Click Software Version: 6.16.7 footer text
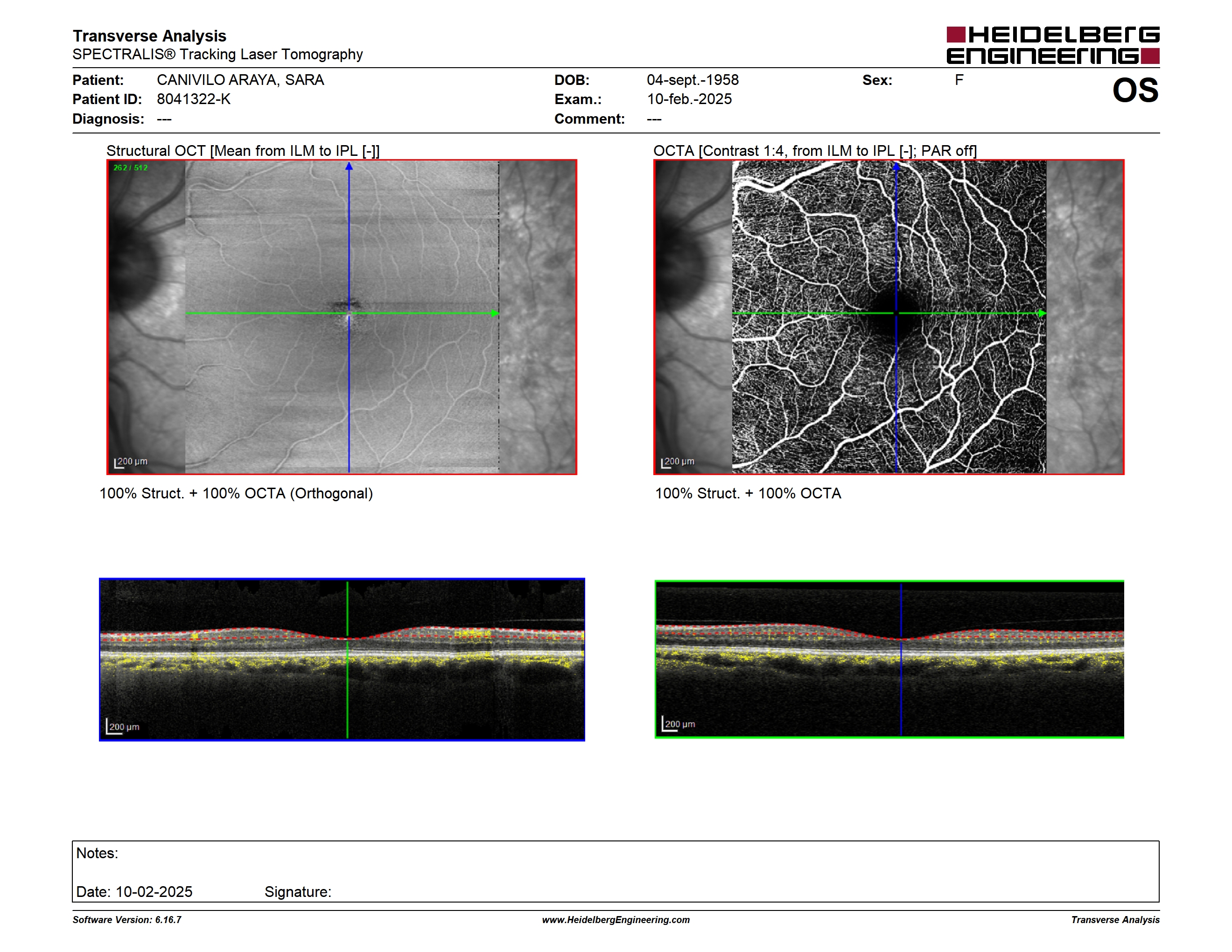The height and width of the screenshot is (952, 1232). [x=127, y=920]
